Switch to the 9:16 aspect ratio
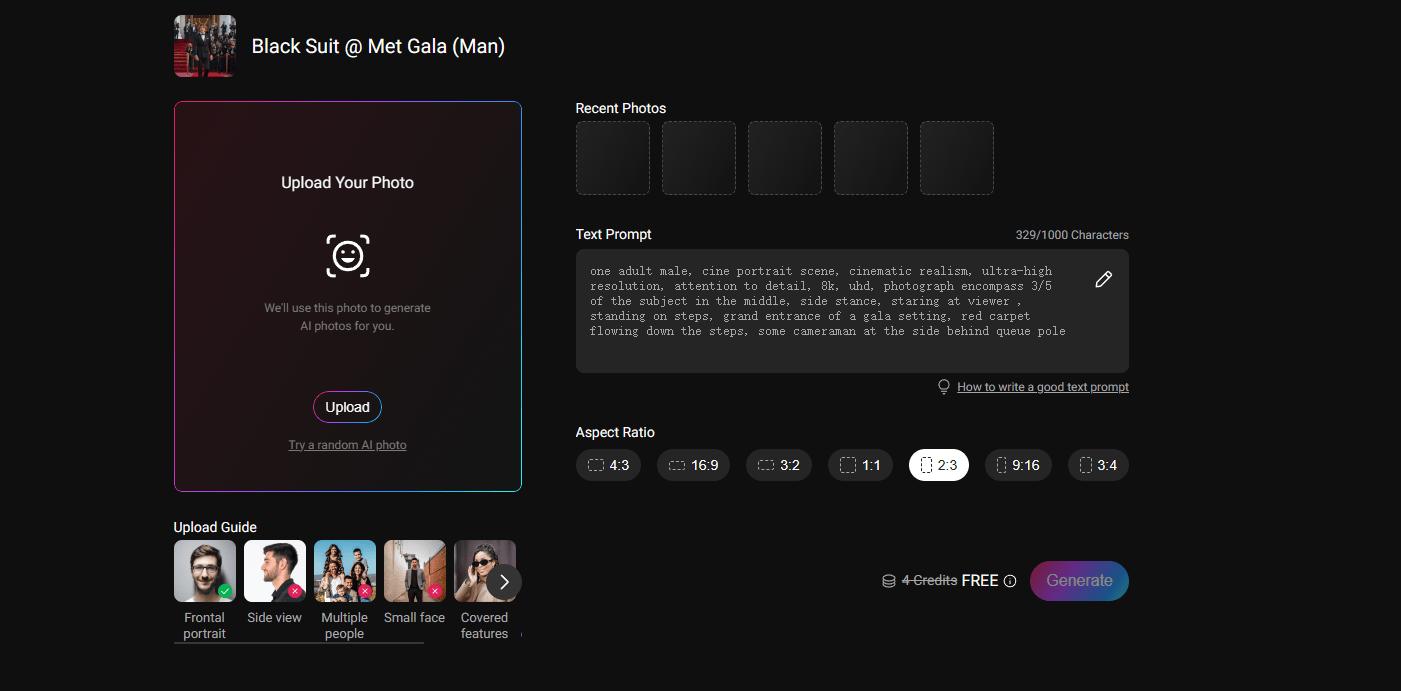 pos(1018,465)
